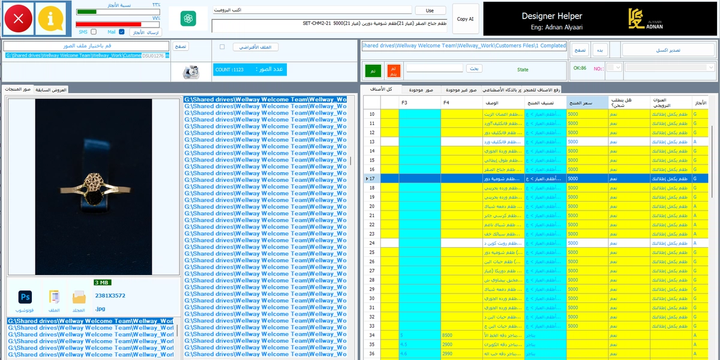Uncheck the Mail checkbox

pyautogui.click(x=122, y=32)
